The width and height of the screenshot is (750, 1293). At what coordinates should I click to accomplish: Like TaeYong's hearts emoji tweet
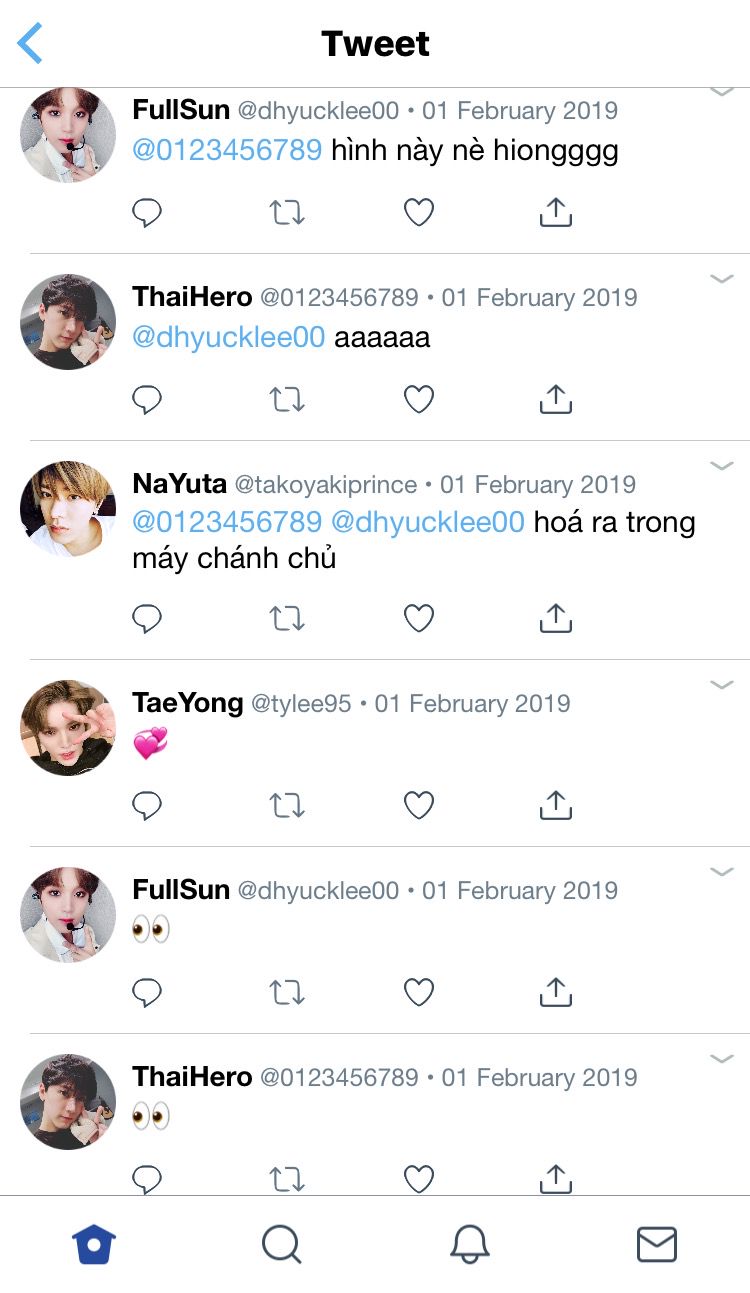(419, 805)
